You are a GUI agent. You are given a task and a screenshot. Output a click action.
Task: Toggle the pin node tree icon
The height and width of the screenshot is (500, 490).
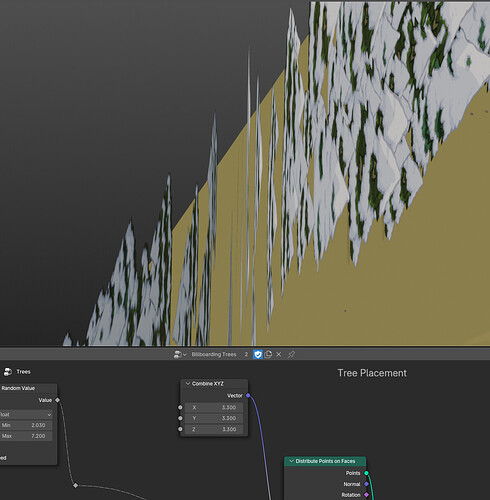(291, 354)
